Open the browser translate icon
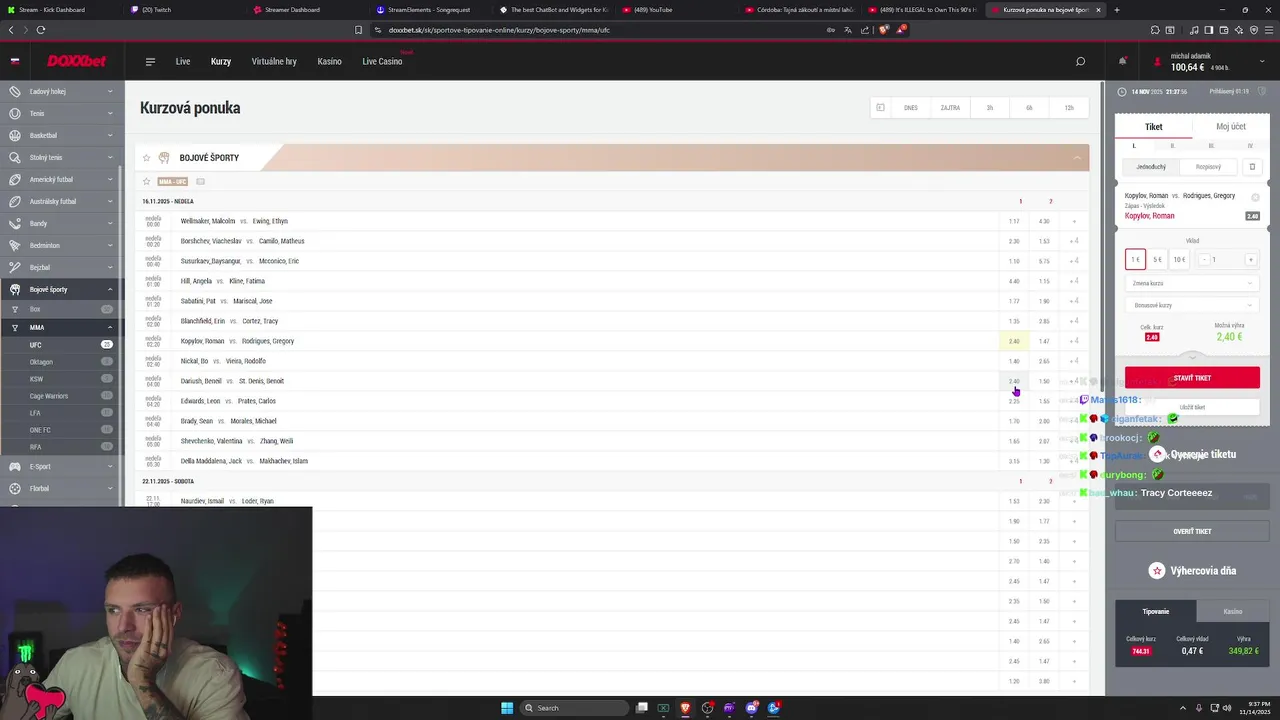This screenshot has height=720, width=1280. coord(847,30)
